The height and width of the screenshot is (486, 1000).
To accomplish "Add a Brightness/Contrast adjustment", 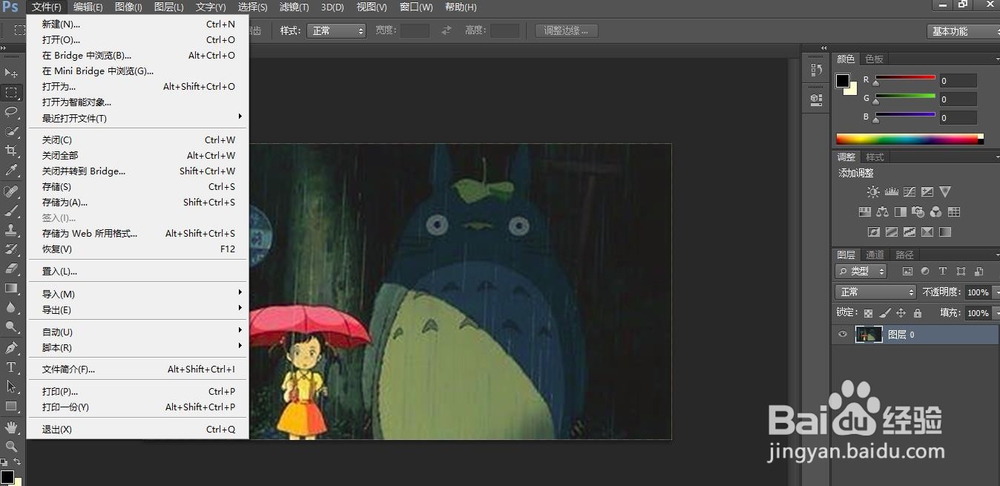I will [x=872, y=191].
